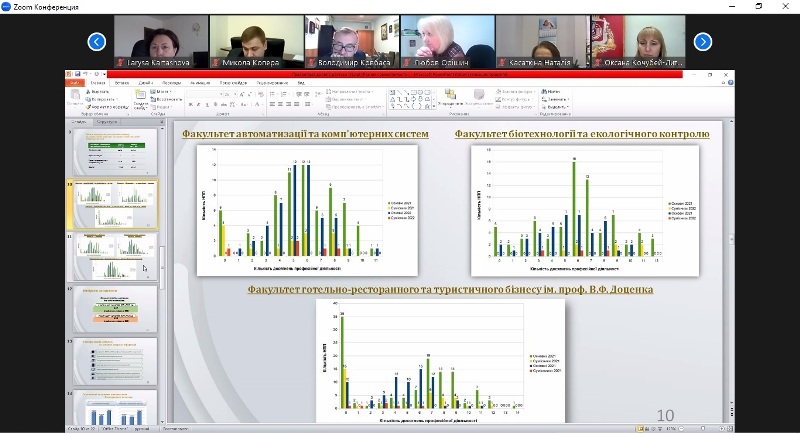Close the slides thumbnail pane
Screen dimensions: 800x433
[x=162, y=122]
